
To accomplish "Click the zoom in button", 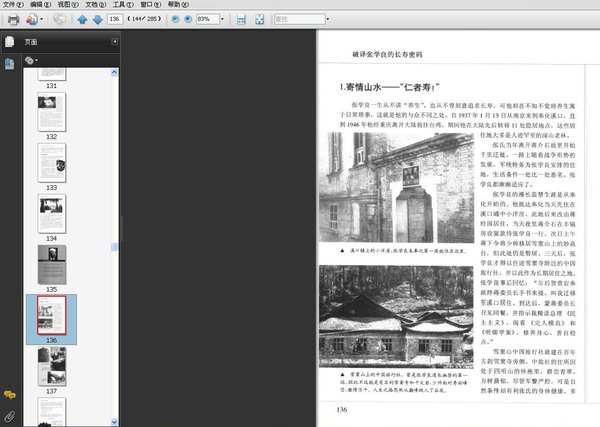I will pyautogui.click(x=188, y=19).
